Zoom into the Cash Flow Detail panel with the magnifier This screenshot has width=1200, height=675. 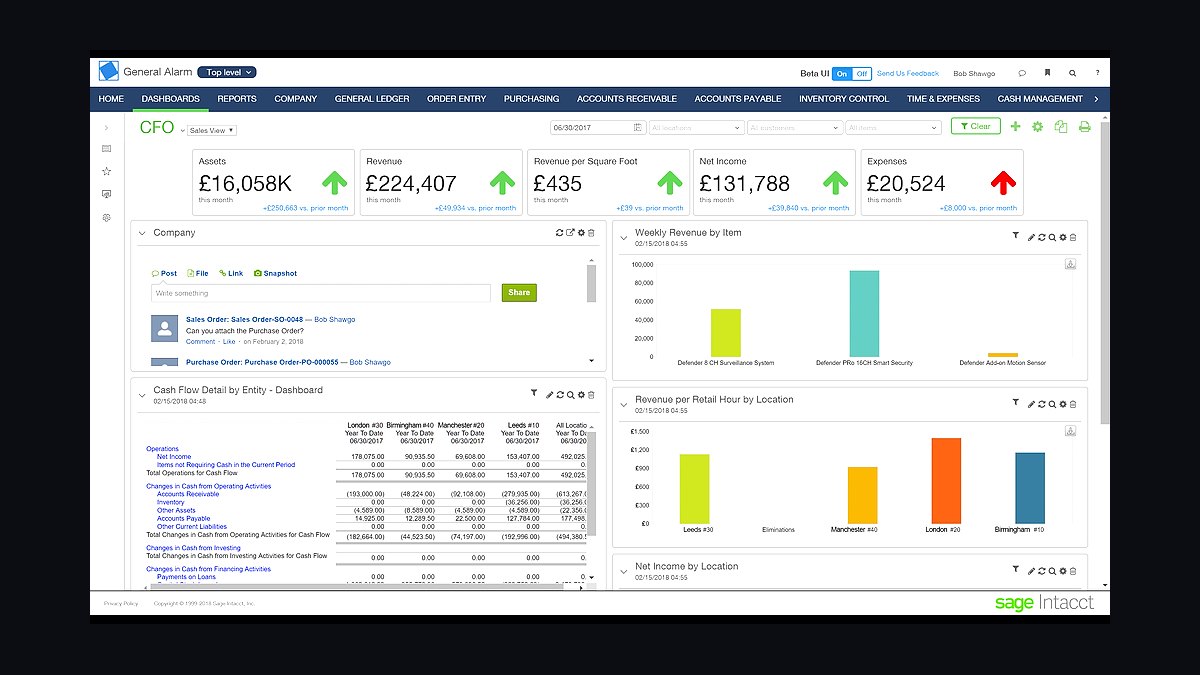coord(570,395)
